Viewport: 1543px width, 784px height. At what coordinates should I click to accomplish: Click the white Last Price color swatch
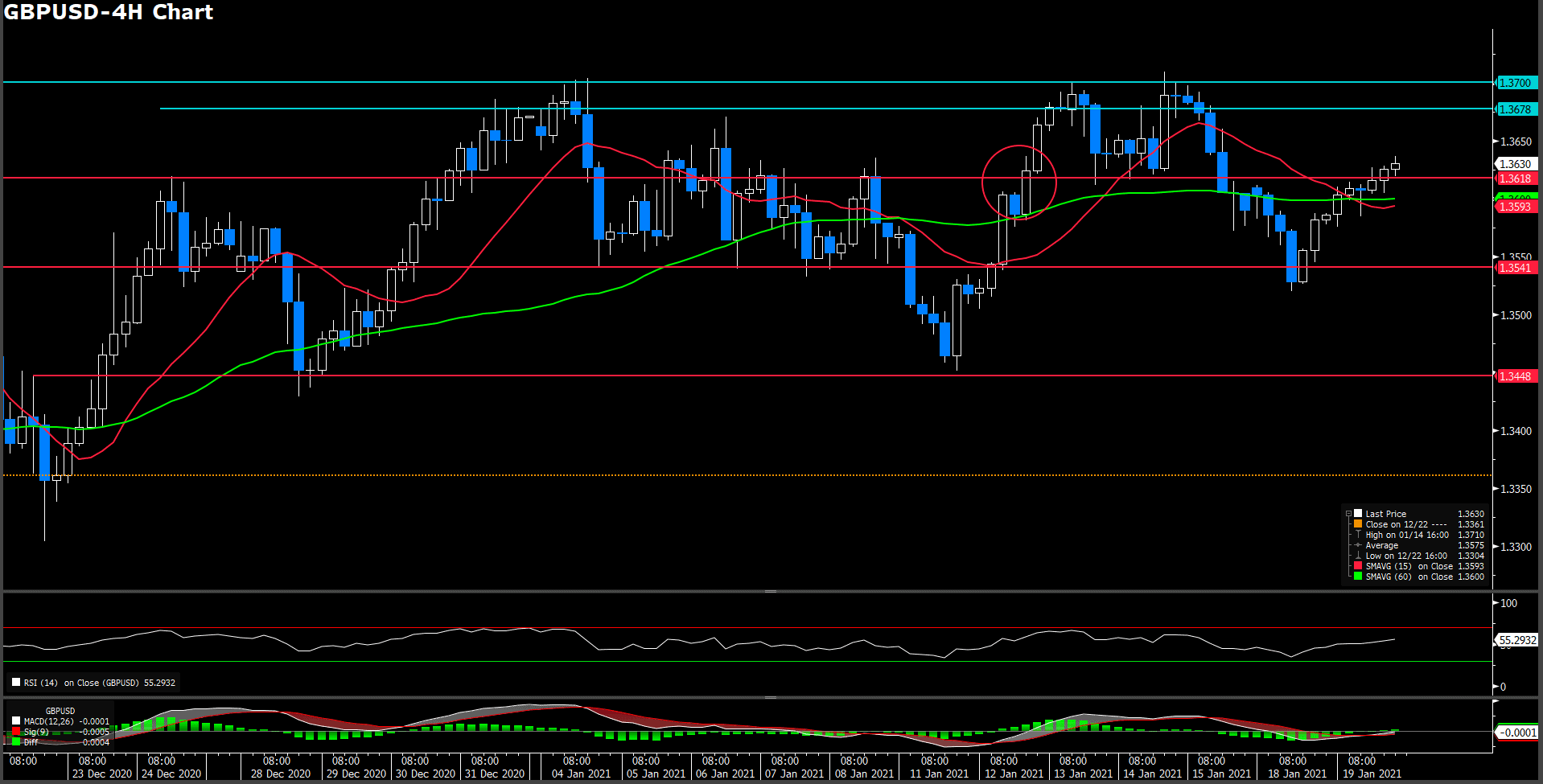[x=1358, y=513]
